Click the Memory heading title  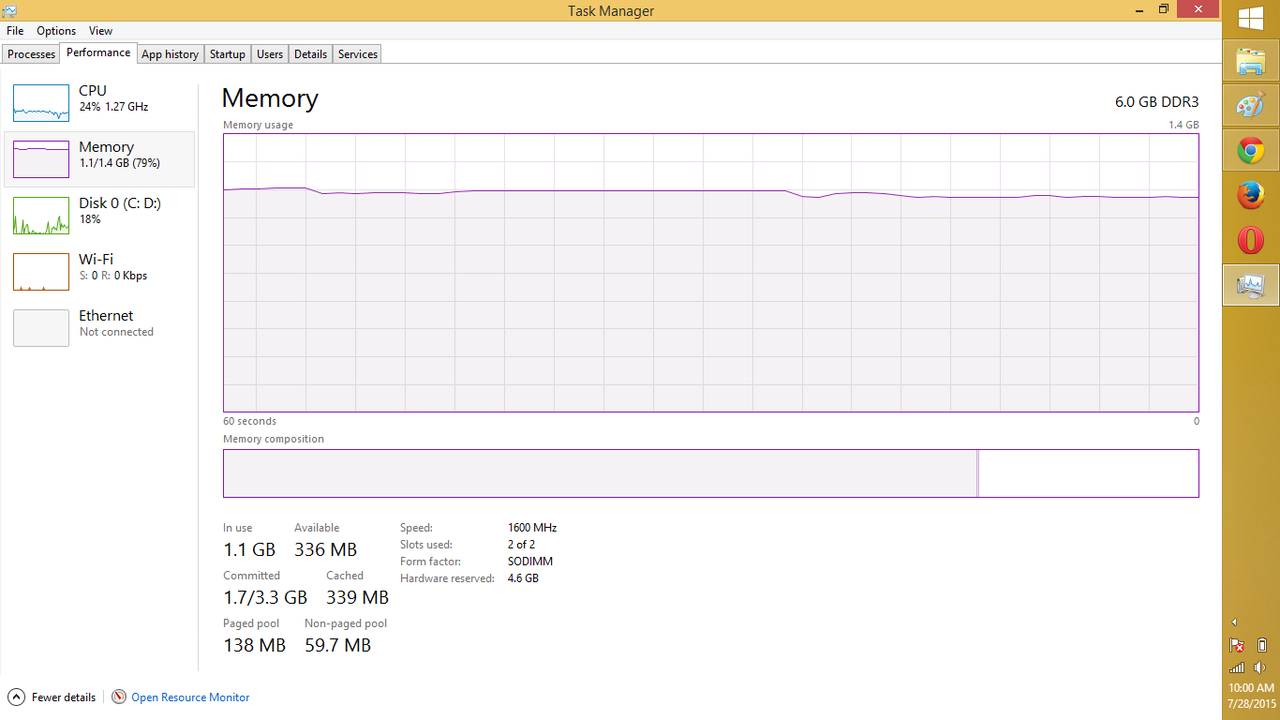click(x=270, y=98)
